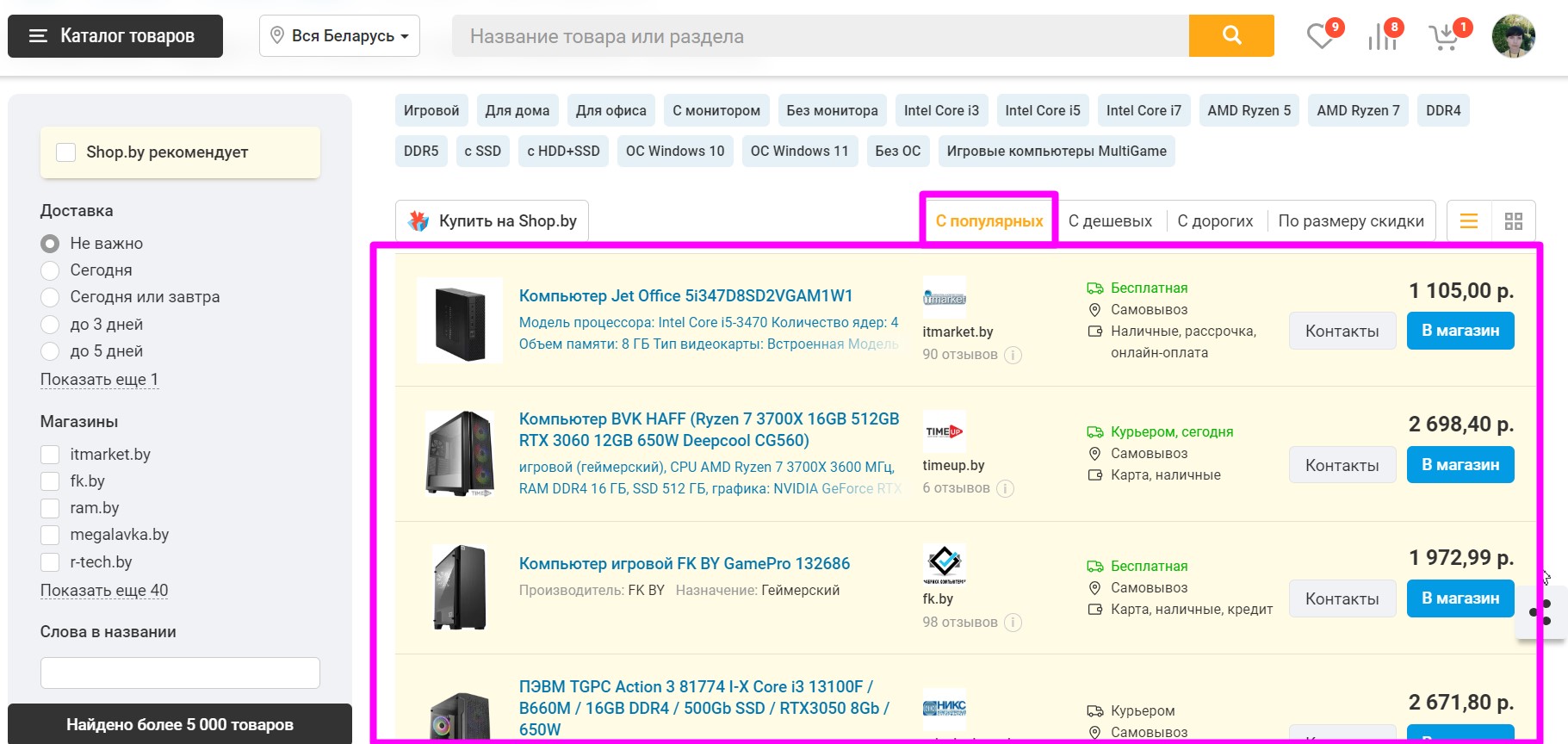This screenshot has width=1568, height=744.
Task: Click В магазин for BVK HAFF
Action: (x=1460, y=465)
